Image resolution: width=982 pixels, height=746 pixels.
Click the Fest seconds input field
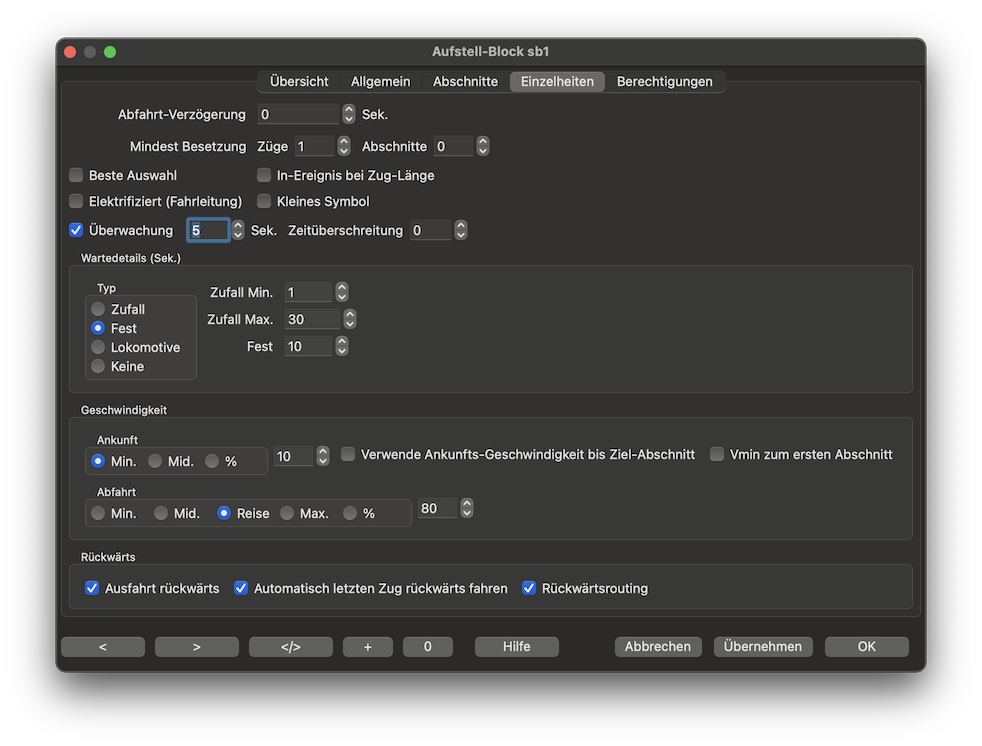(308, 347)
